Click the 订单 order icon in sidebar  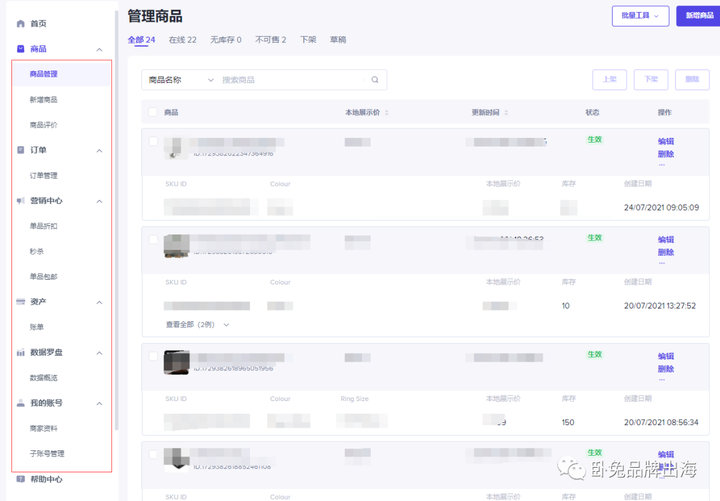click(x=21, y=150)
